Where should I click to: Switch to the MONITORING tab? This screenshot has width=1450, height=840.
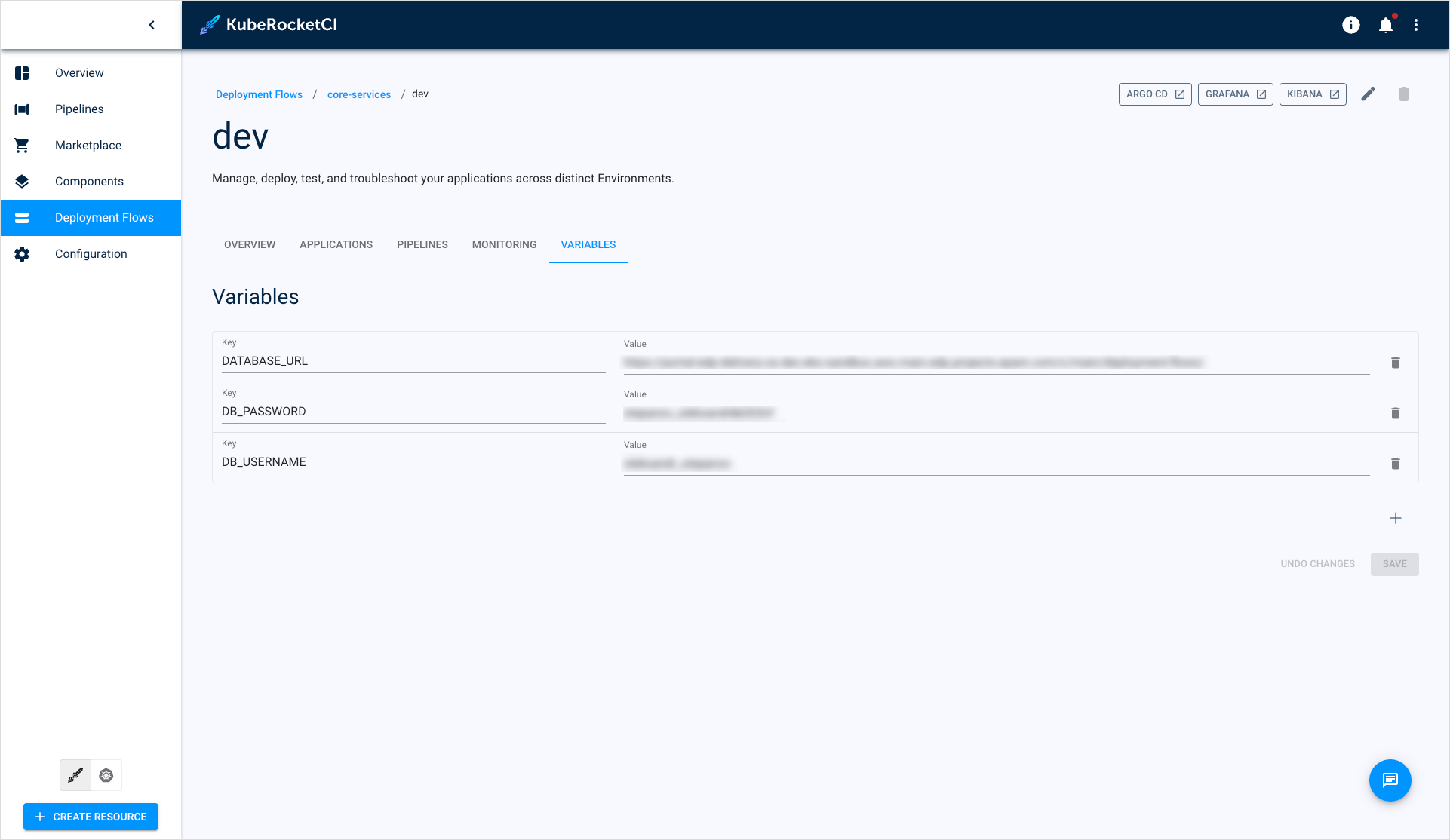click(504, 244)
